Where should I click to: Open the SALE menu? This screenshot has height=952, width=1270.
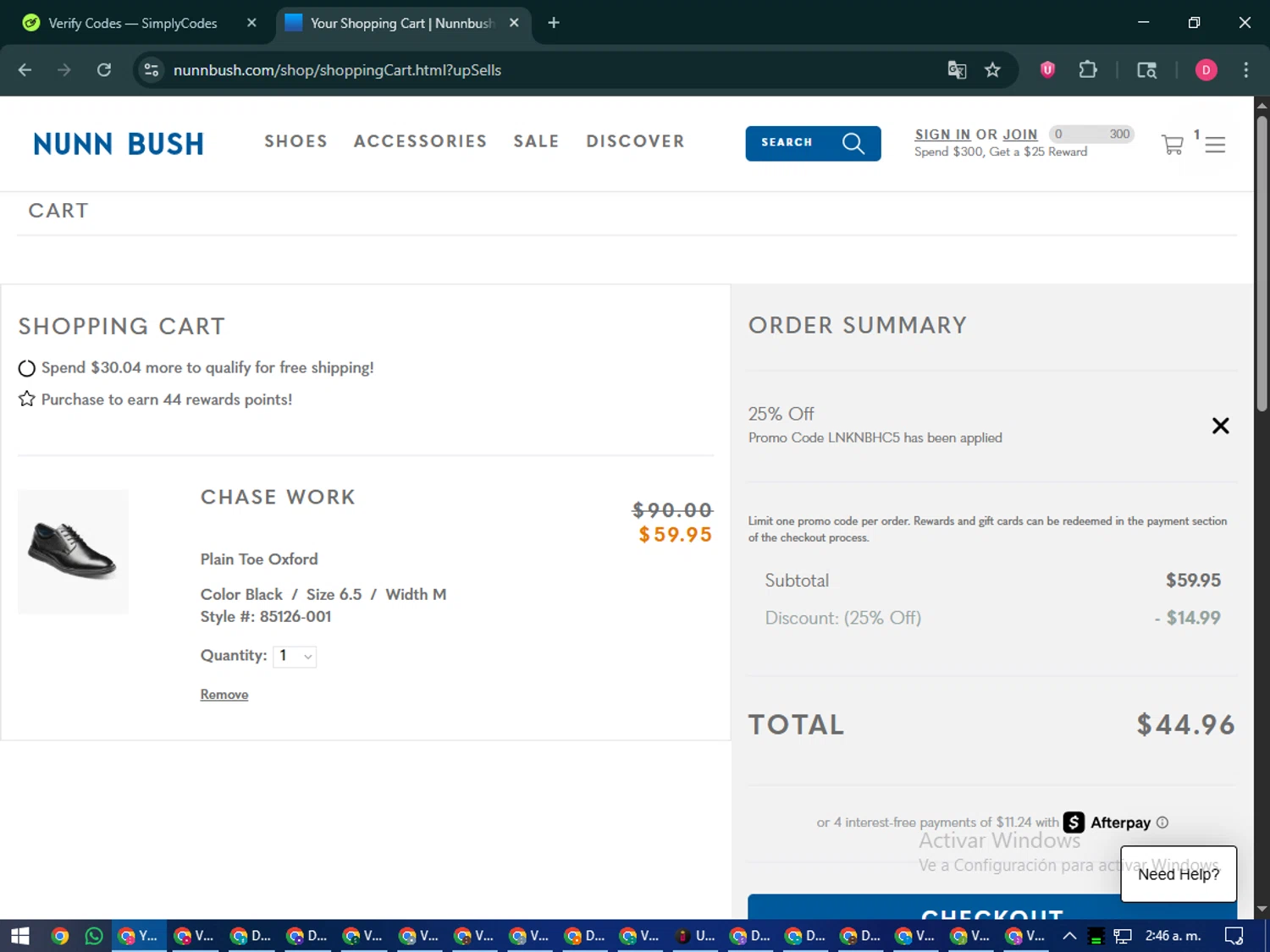click(x=536, y=141)
